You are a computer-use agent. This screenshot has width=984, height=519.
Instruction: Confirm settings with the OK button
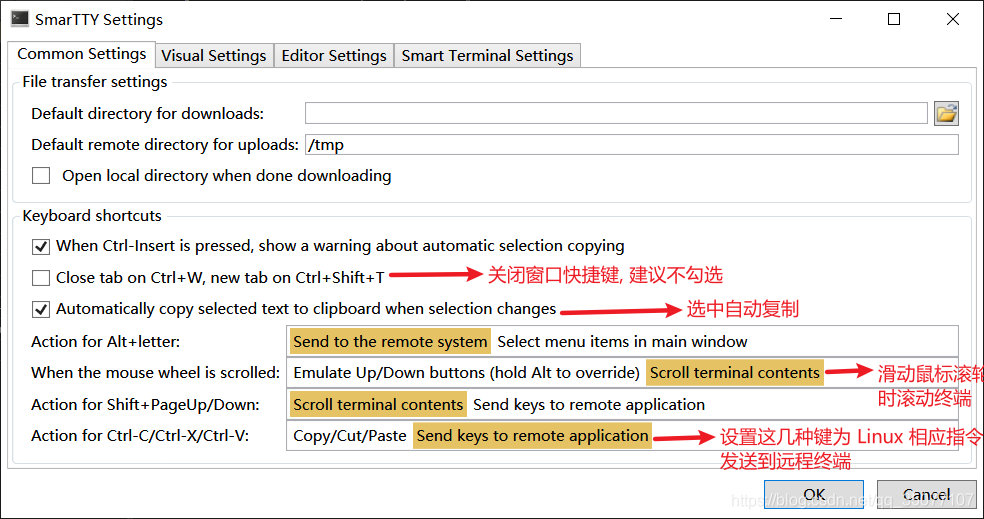coord(814,495)
